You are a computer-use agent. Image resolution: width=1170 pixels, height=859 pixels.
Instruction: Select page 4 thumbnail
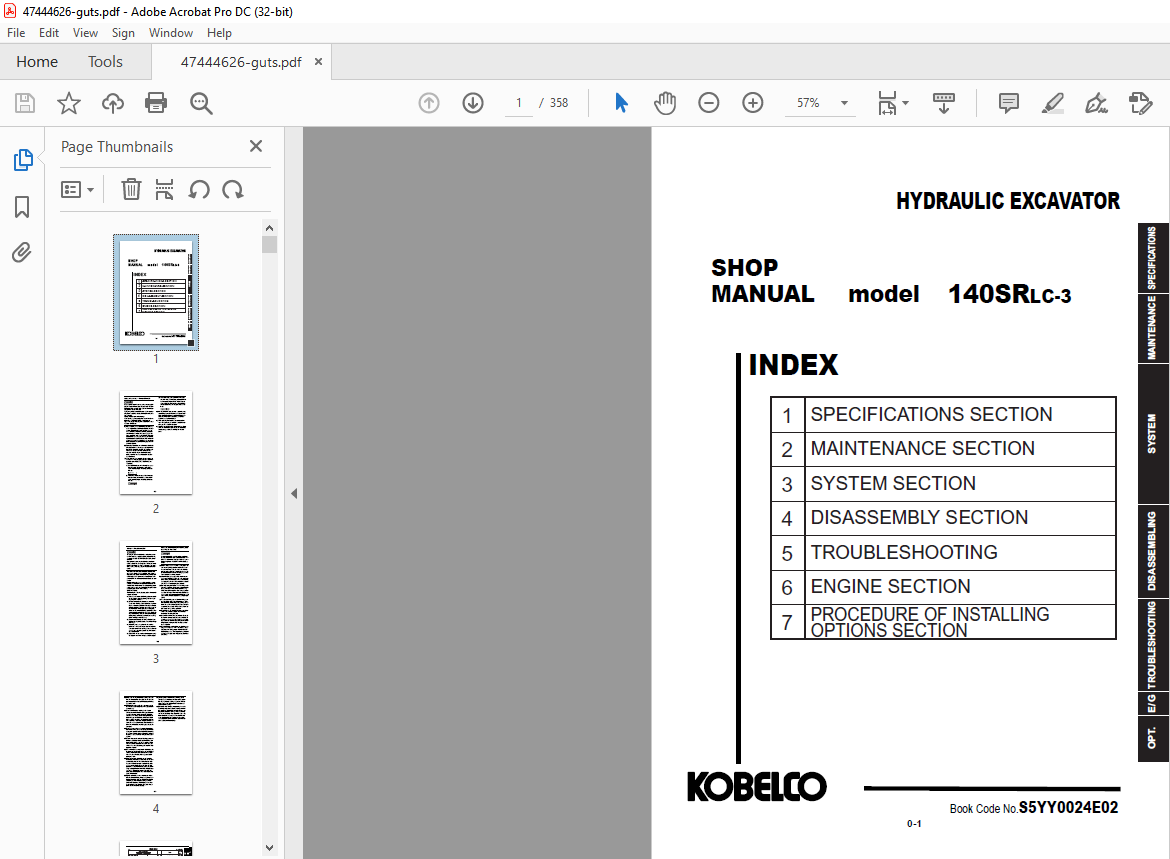(x=156, y=743)
